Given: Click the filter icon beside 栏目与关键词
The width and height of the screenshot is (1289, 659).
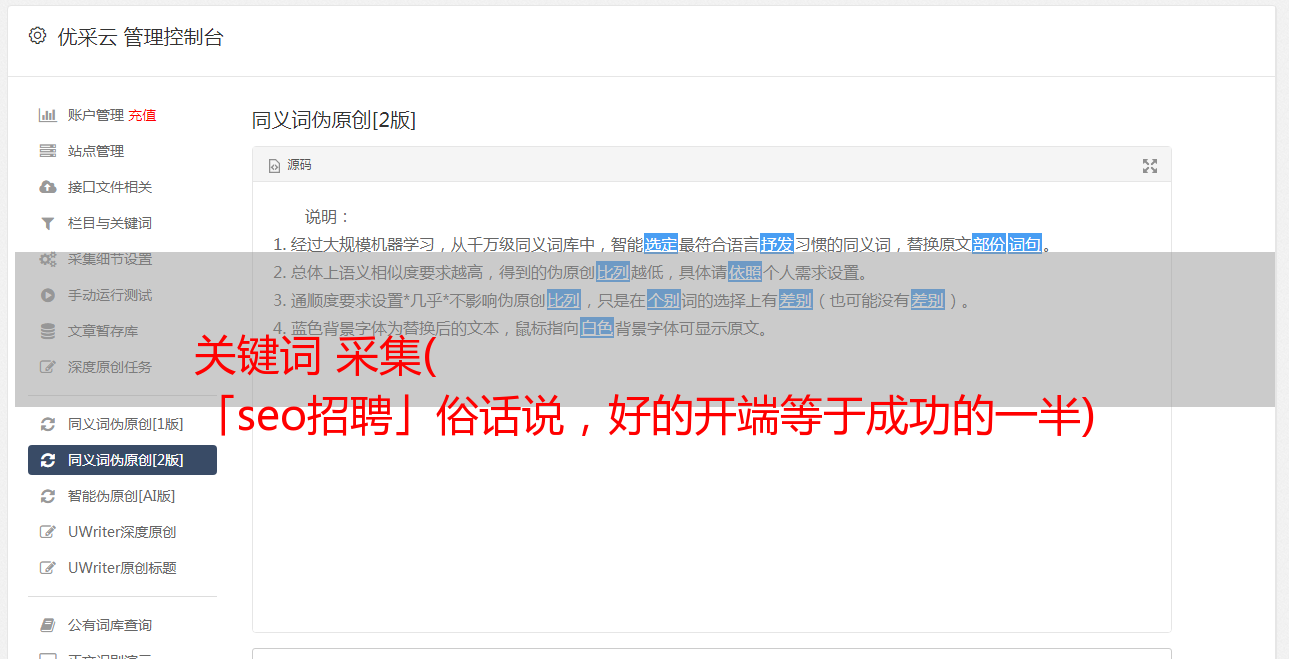Looking at the screenshot, I should [47, 223].
